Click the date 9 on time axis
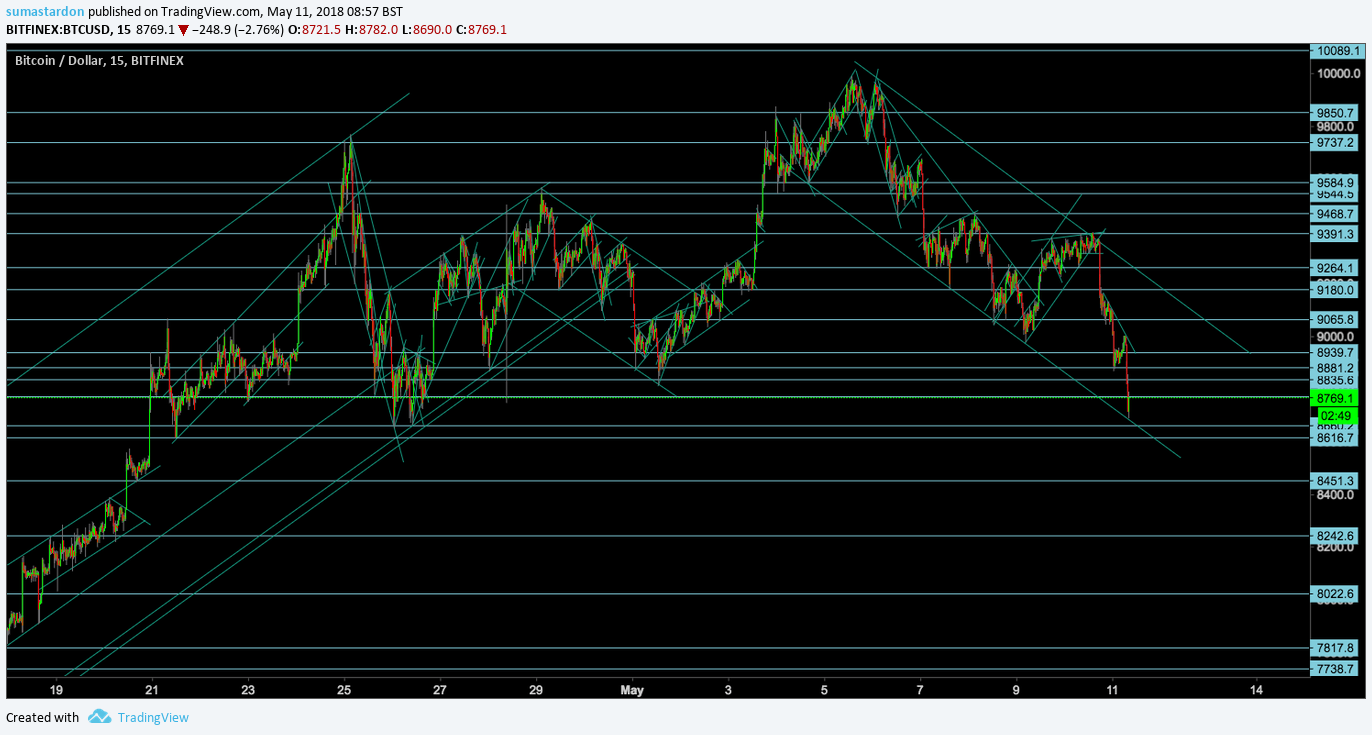1372x735 pixels. [x=1016, y=690]
